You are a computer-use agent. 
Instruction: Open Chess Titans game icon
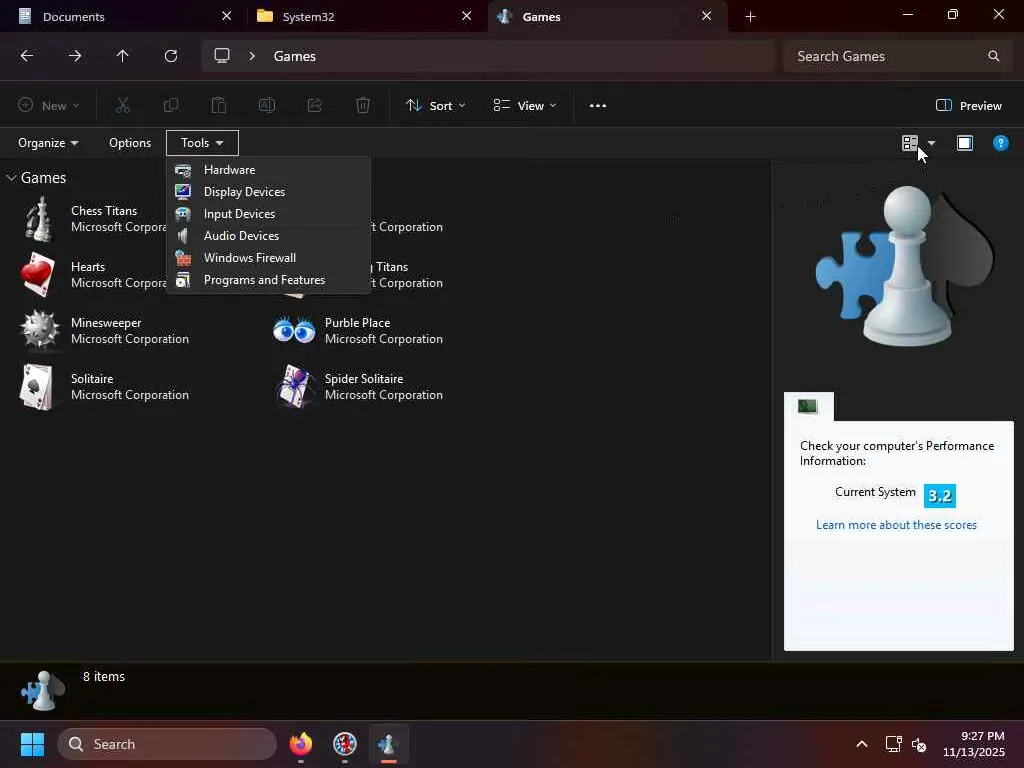[x=39, y=219]
